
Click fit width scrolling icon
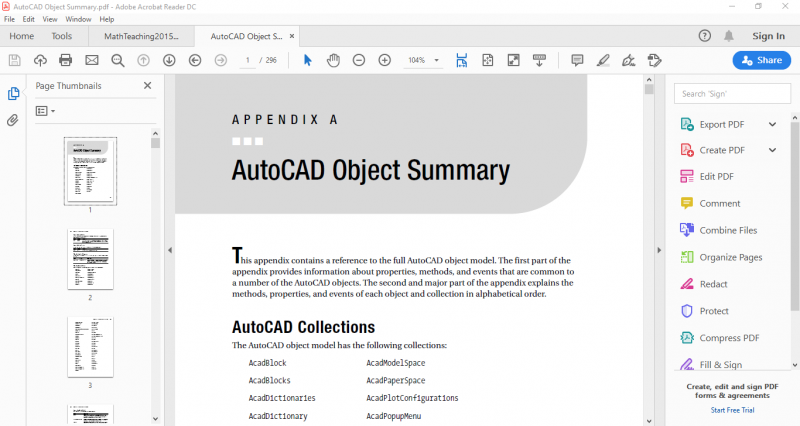pos(462,60)
